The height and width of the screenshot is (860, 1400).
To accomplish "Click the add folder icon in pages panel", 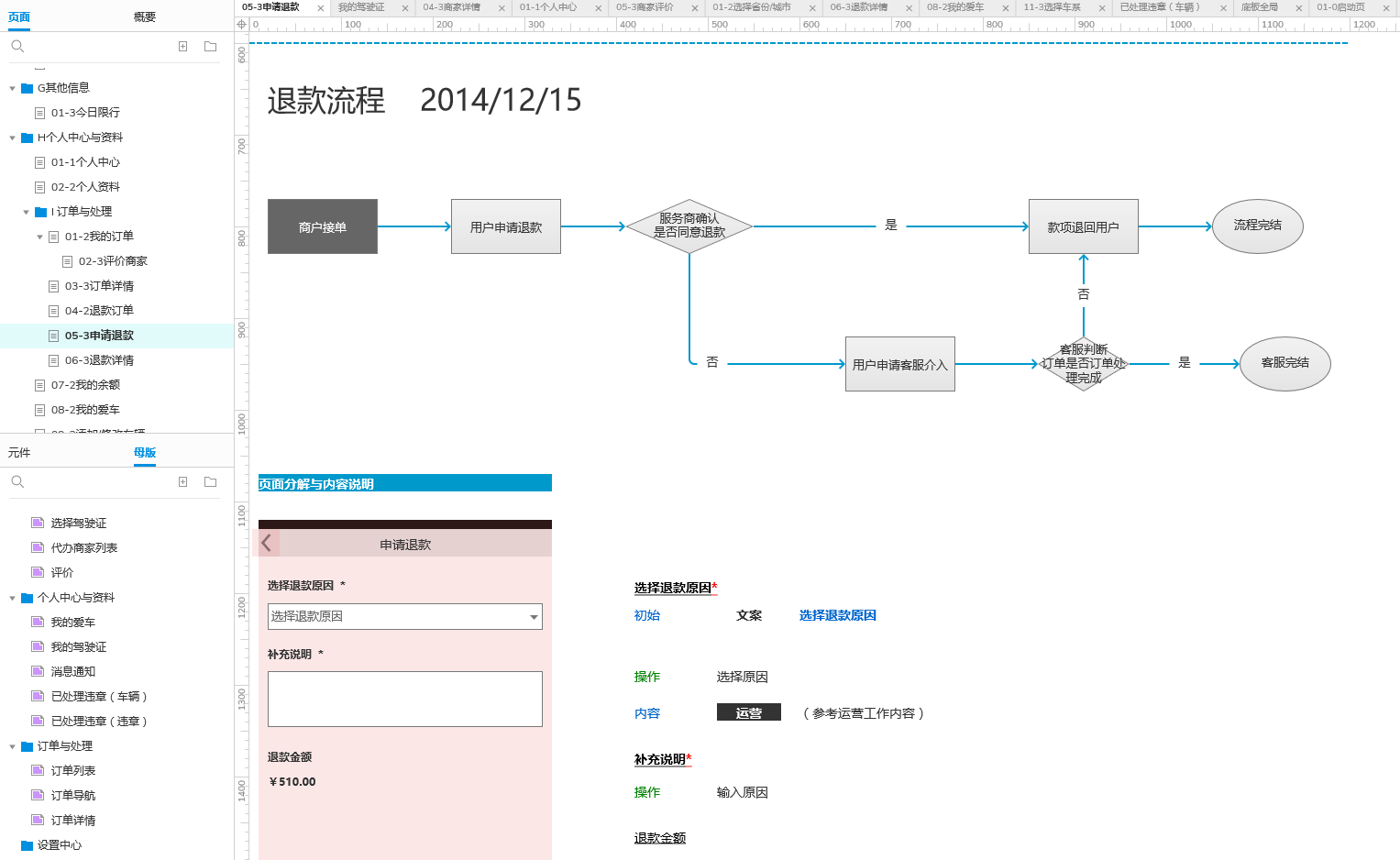I will point(210,46).
